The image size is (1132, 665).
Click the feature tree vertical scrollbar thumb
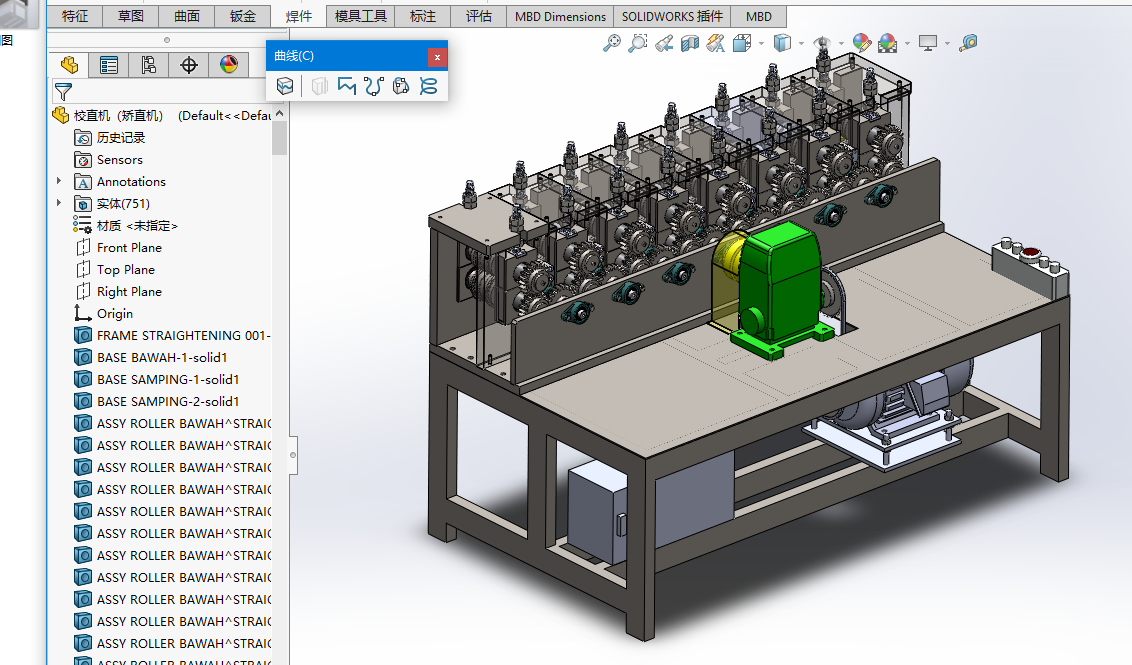click(280, 137)
